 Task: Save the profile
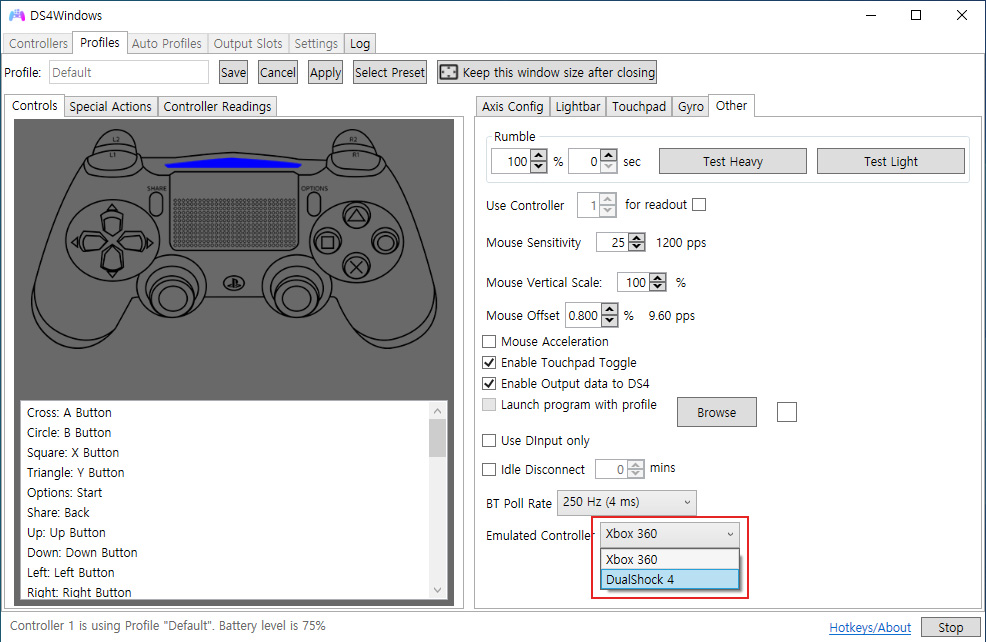233,72
